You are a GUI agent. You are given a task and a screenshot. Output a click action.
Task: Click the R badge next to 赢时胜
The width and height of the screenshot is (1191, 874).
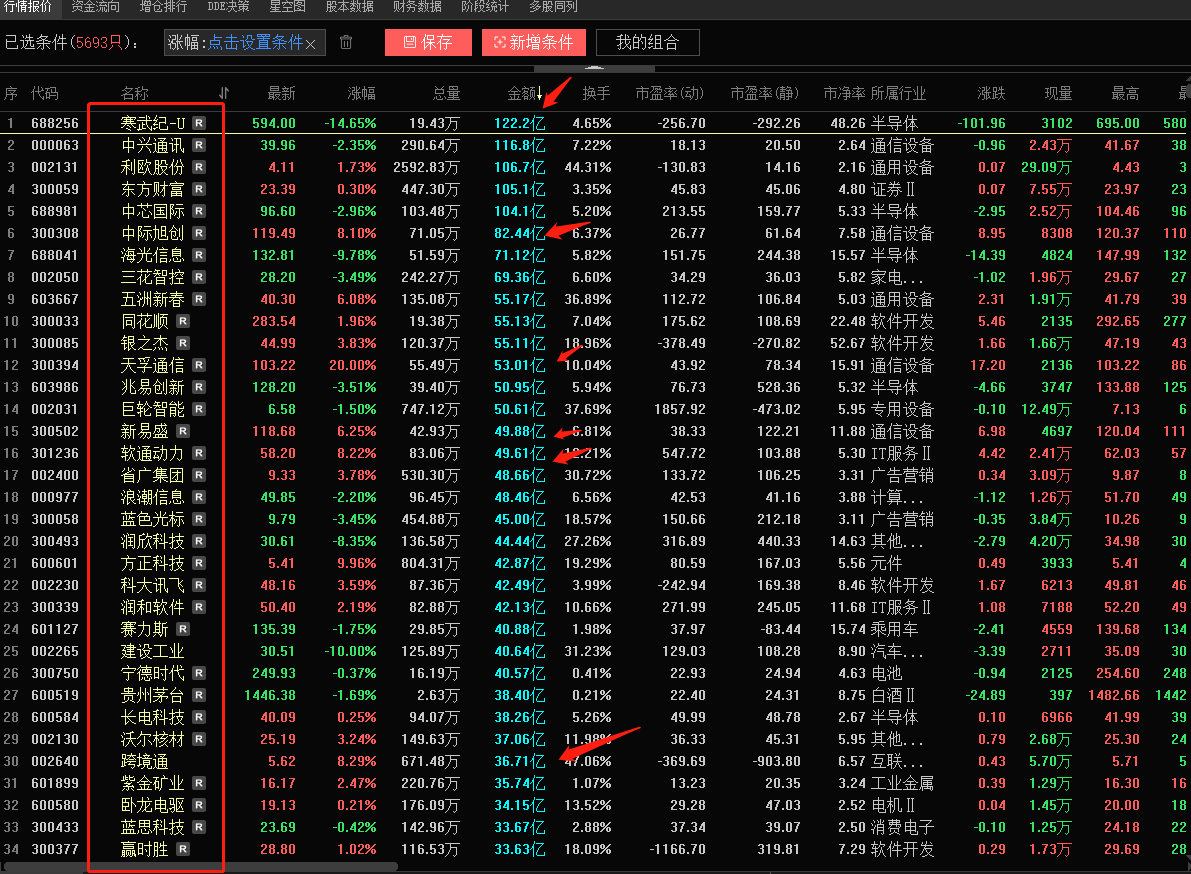[x=182, y=850]
